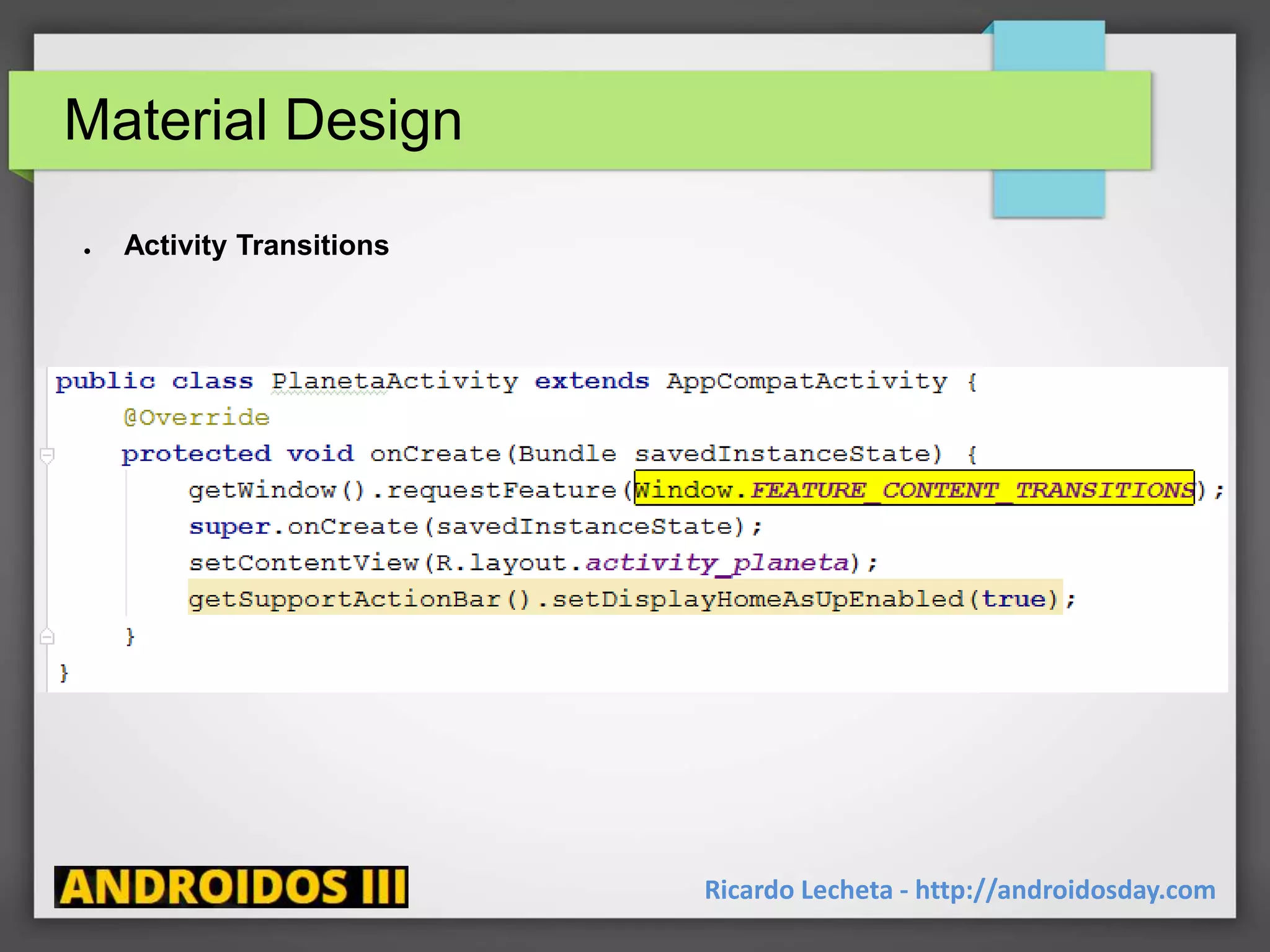Open the androidosday.com link
The height and width of the screenshot is (952, 1270).
click(1065, 890)
